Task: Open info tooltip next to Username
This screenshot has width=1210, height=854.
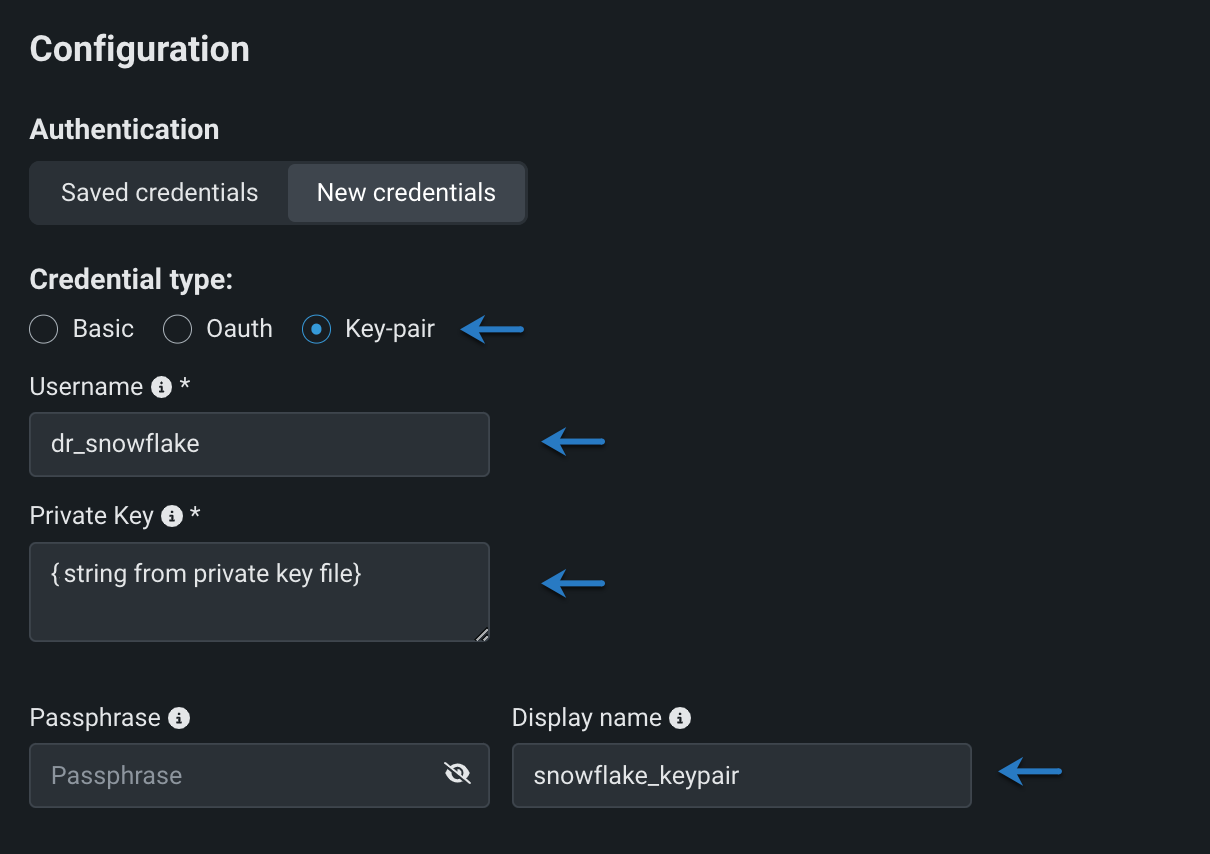Action: (x=161, y=388)
